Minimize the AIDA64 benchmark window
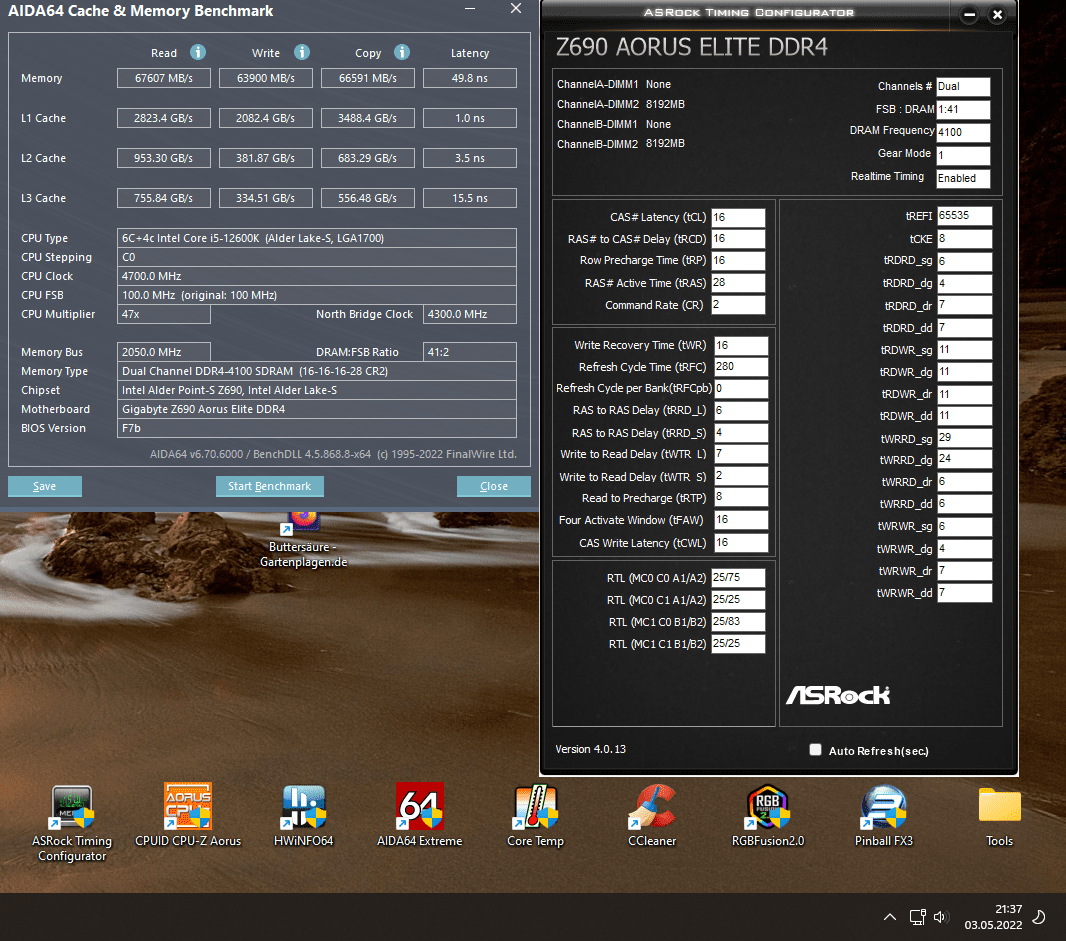This screenshot has width=1066, height=941. click(470, 9)
